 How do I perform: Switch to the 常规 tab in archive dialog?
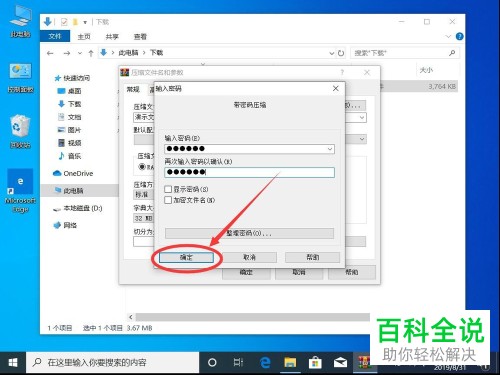[133, 89]
